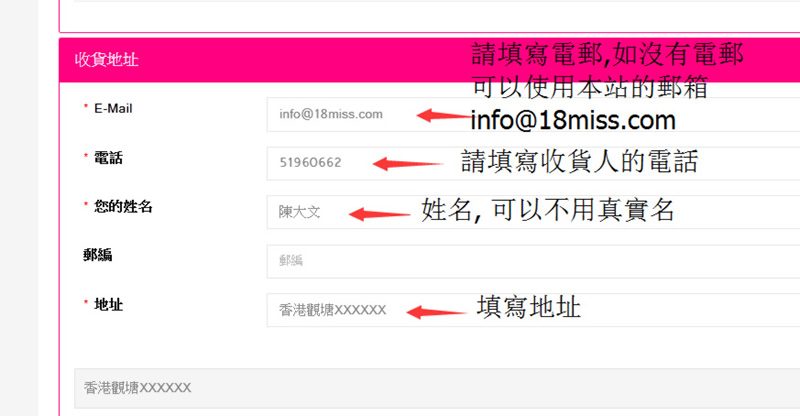Click the red arrow pointing at E-Mail field
The image size is (800, 416).
444,115
